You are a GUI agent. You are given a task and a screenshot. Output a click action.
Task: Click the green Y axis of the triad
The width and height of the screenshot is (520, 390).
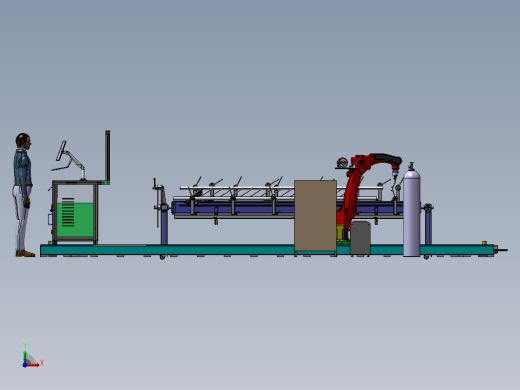pos(25,357)
